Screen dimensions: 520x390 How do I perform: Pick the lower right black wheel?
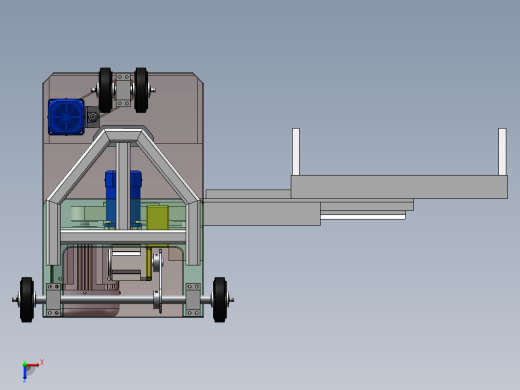(x=220, y=299)
